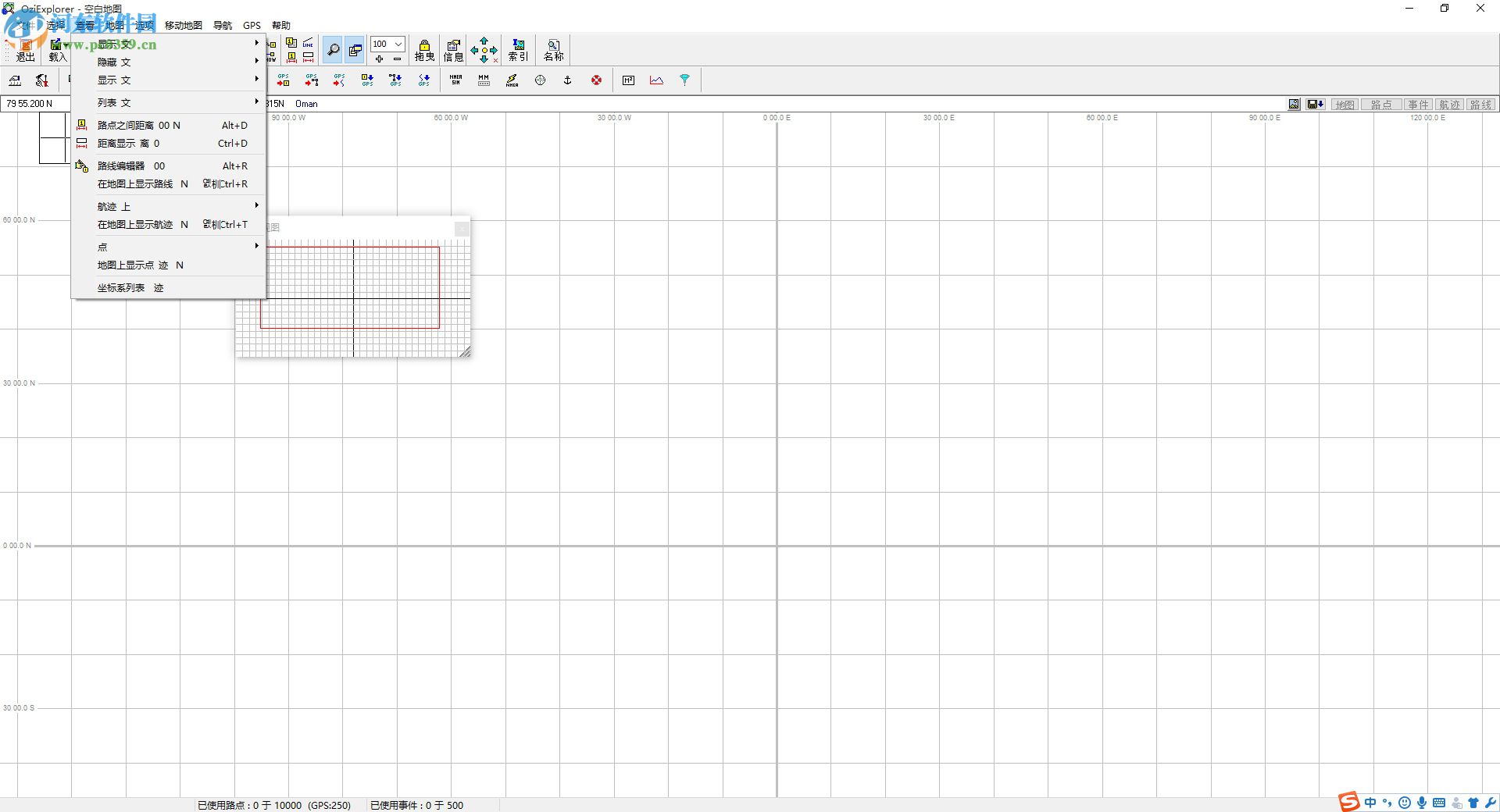The height and width of the screenshot is (812, 1500).
Task: Choose 在地图上显示航迹 menu item
Action: [169, 224]
